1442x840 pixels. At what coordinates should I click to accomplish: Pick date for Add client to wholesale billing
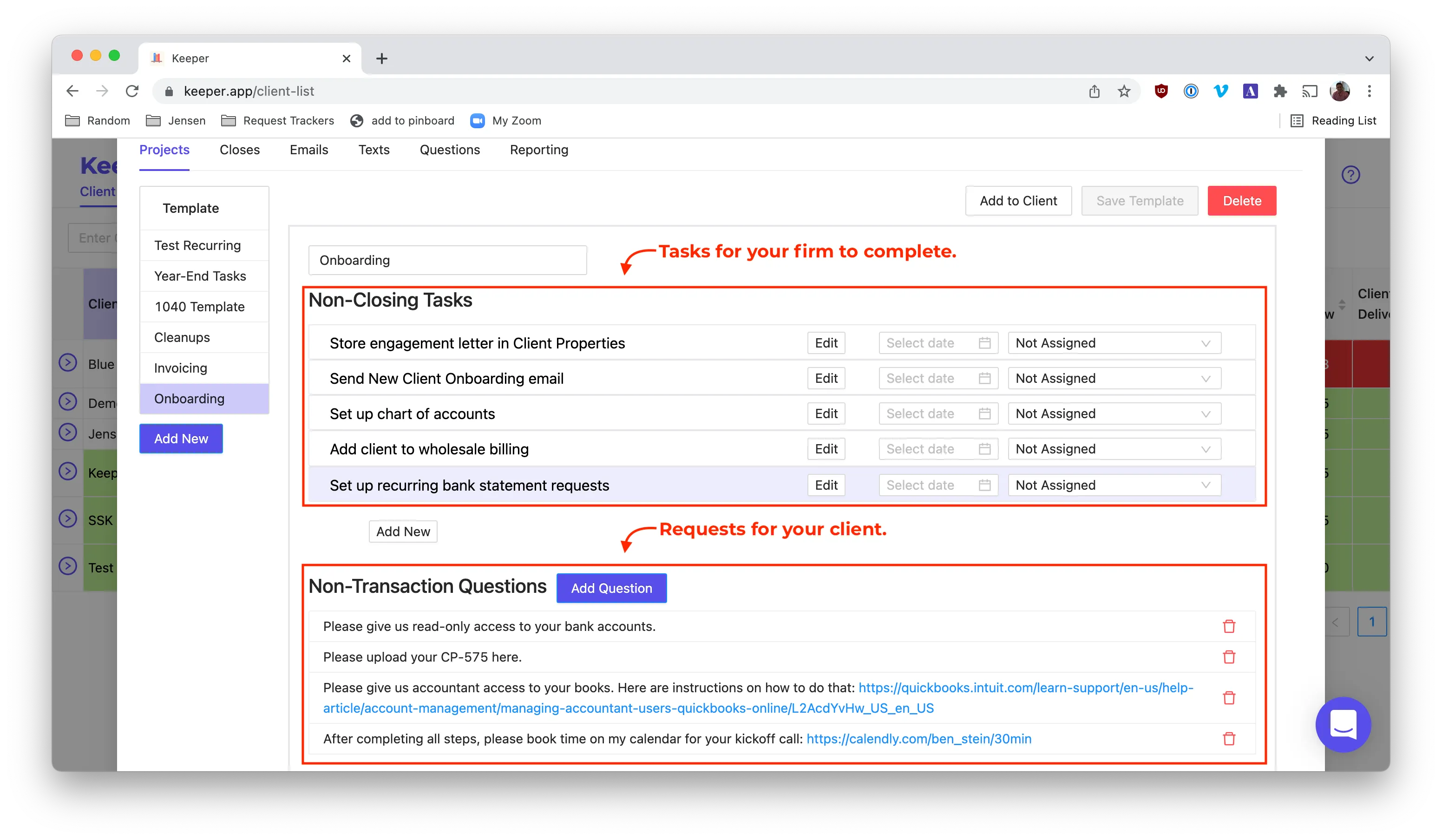click(x=938, y=449)
